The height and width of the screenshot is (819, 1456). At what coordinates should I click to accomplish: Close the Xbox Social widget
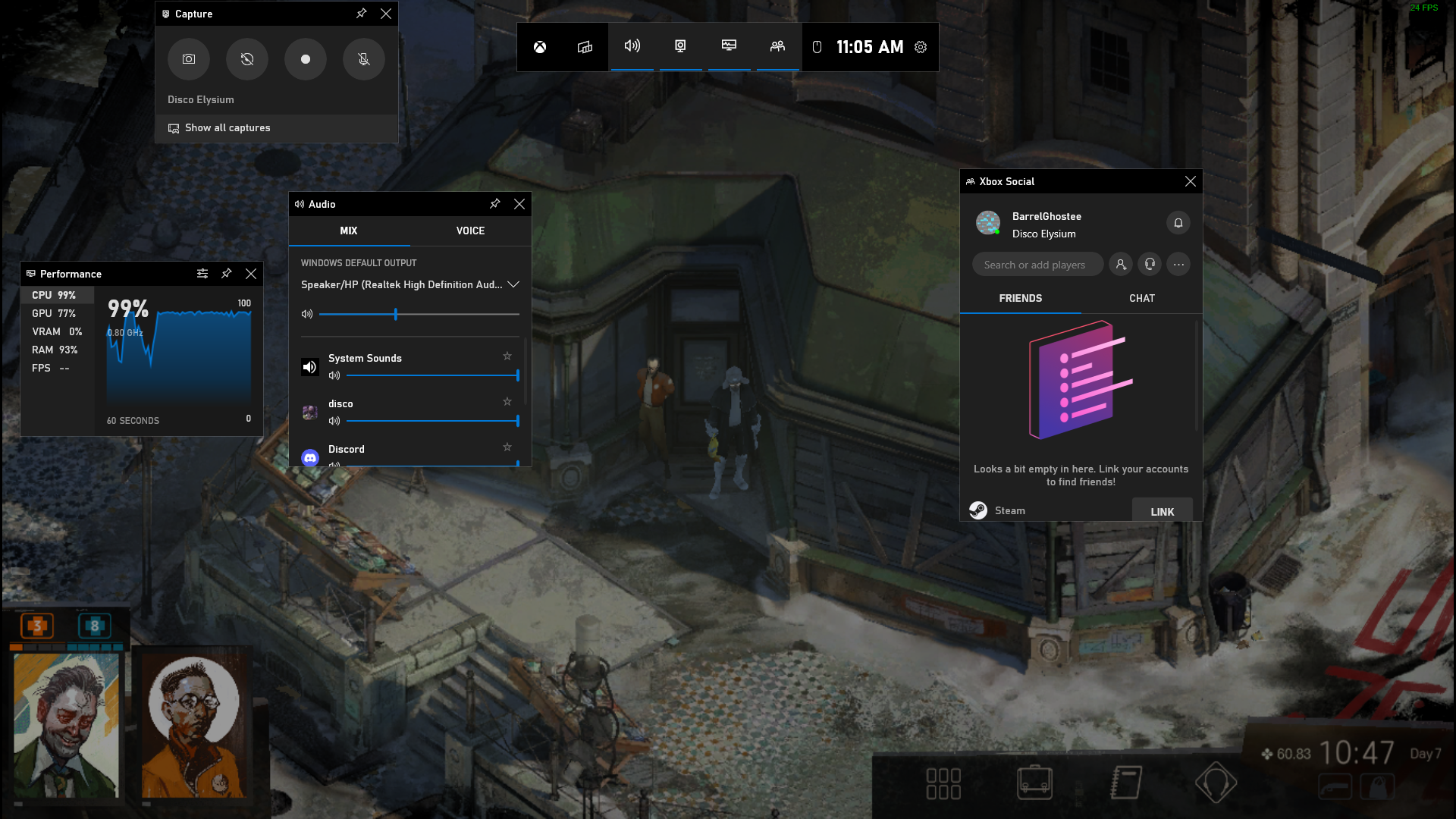1191,181
